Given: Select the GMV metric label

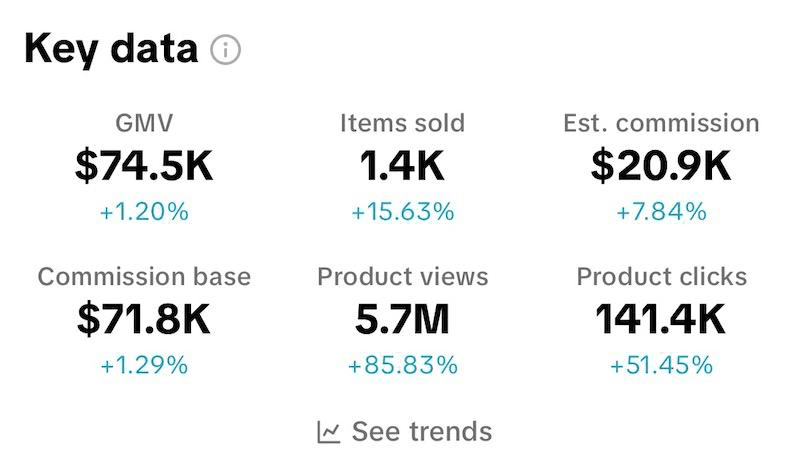Looking at the screenshot, I should click(144, 123).
